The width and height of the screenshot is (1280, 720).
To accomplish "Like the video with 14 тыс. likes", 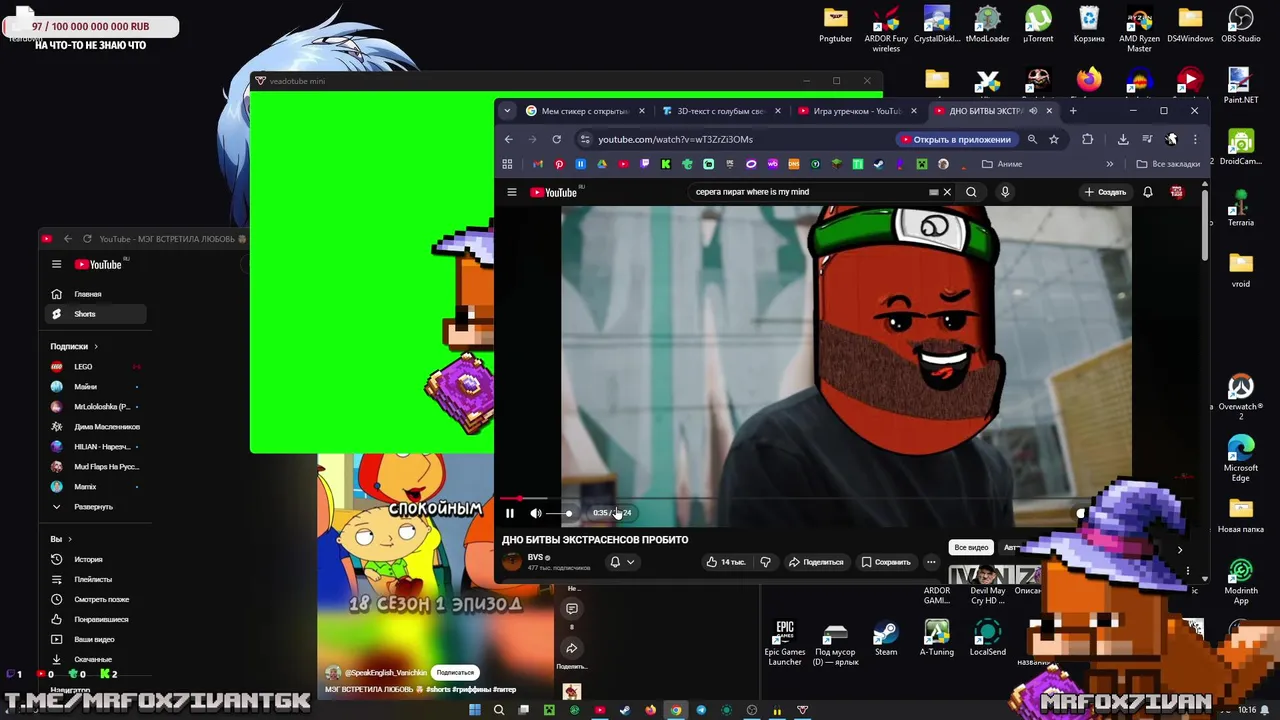I will tap(725, 562).
